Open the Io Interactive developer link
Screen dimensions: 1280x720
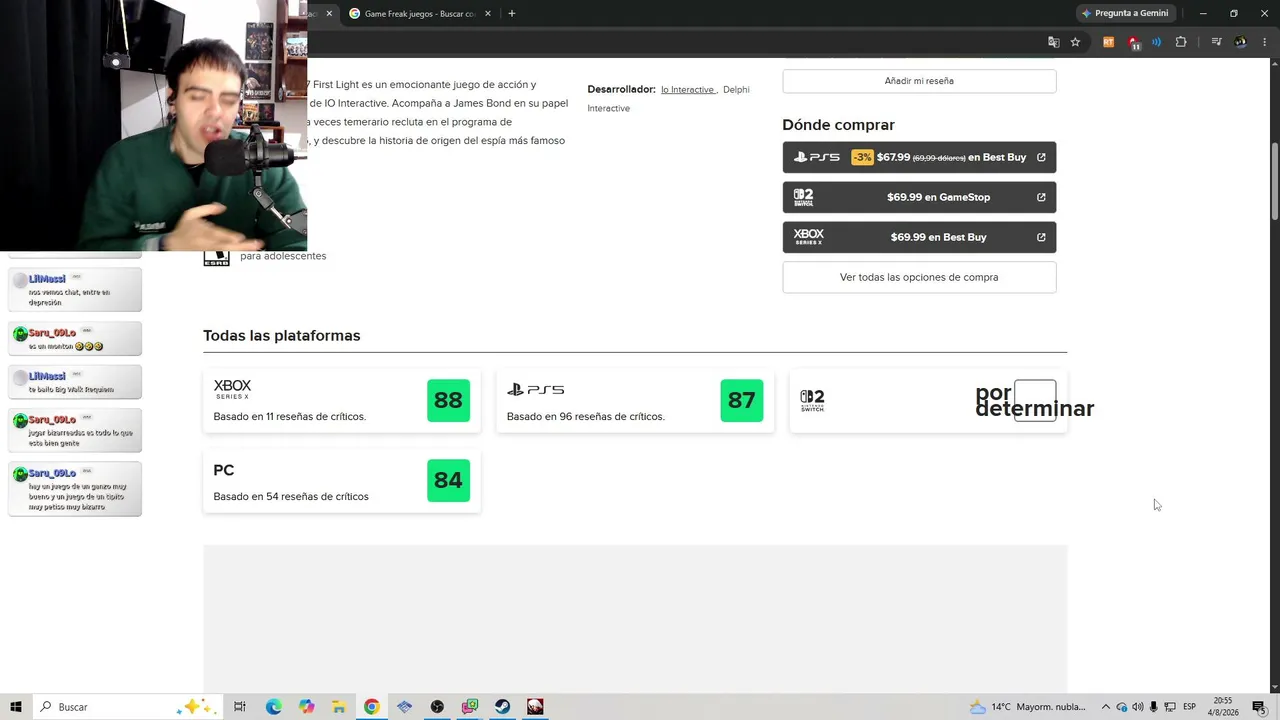click(x=688, y=90)
